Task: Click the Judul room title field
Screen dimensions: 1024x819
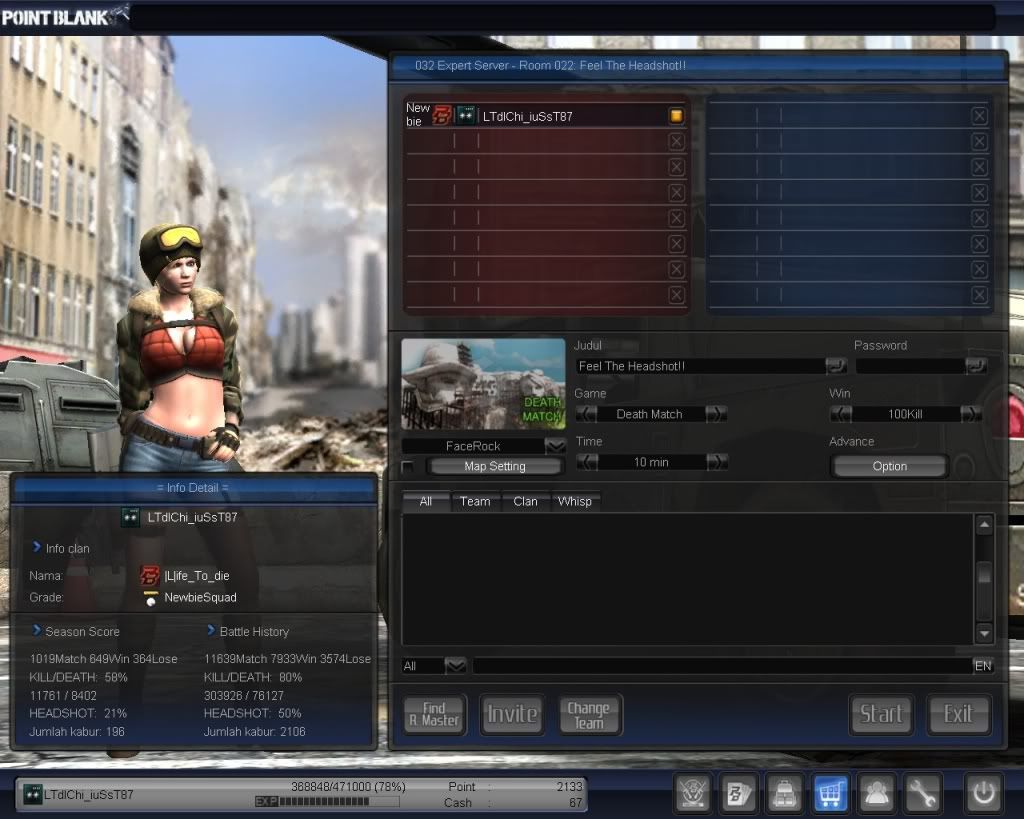Action: click(700, 366)
